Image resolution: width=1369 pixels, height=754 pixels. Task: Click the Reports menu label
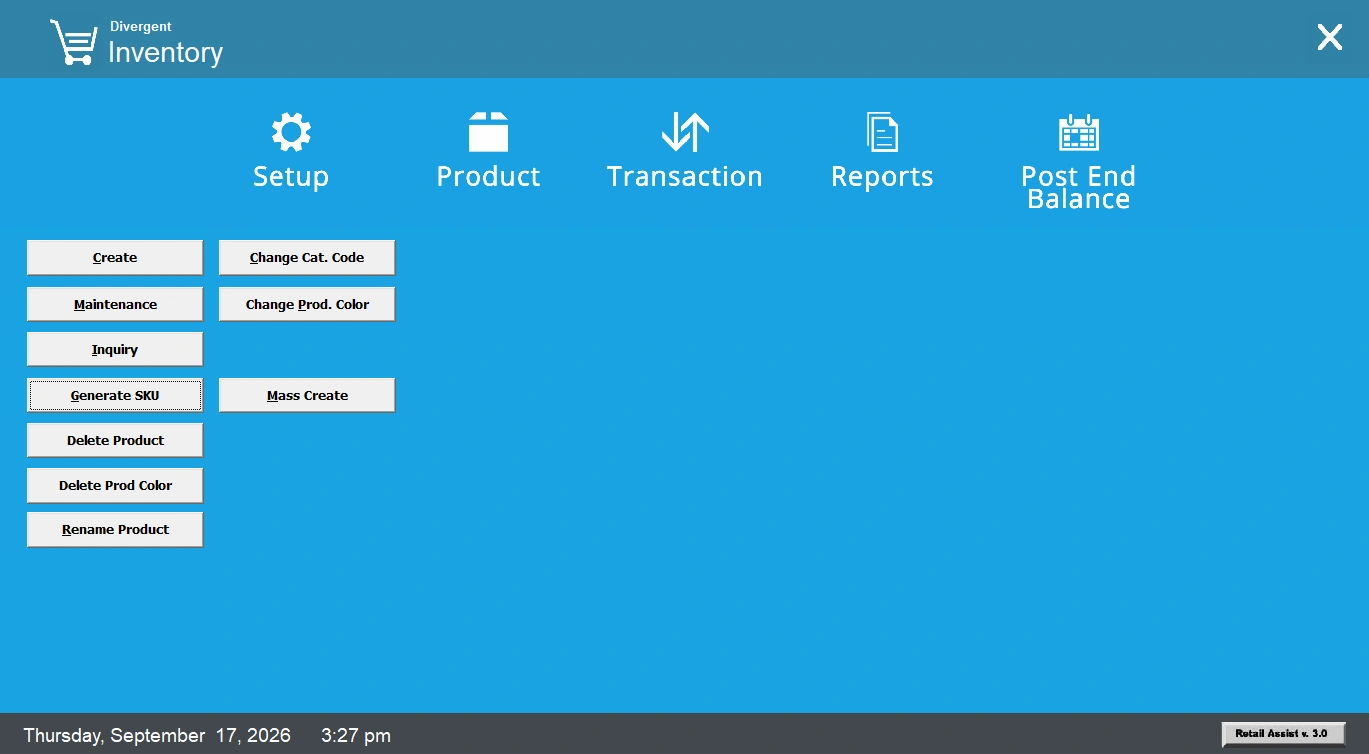click(x=882, y=177)
